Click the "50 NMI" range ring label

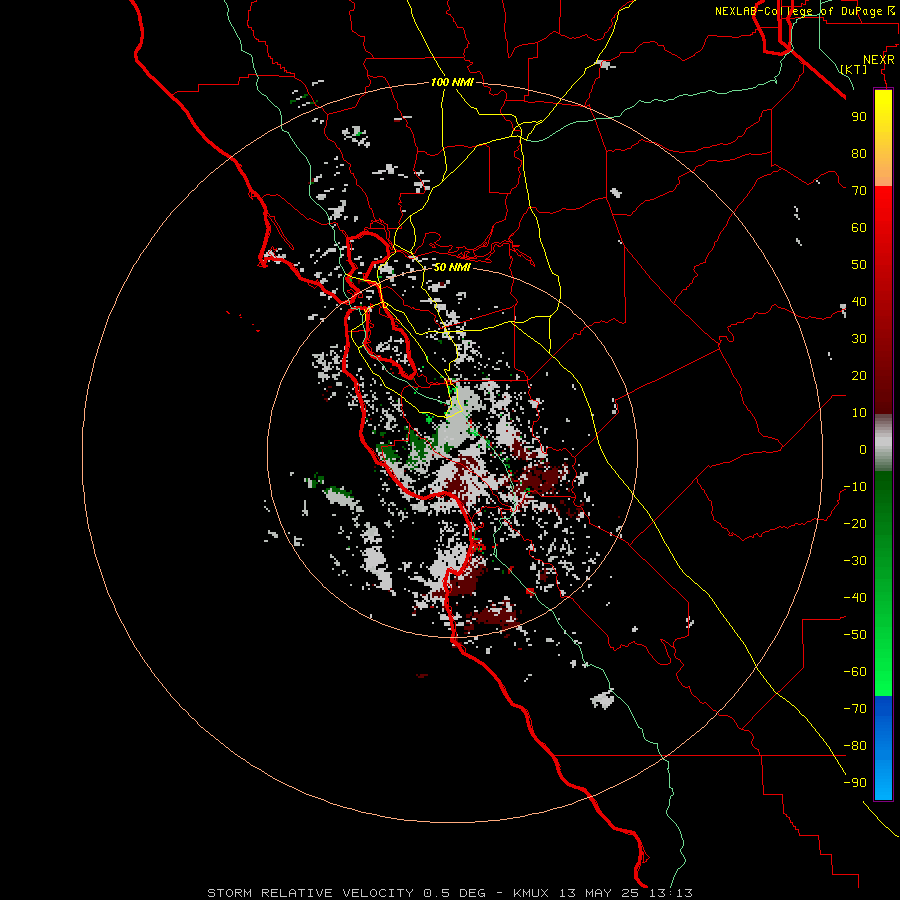(451, 267)
